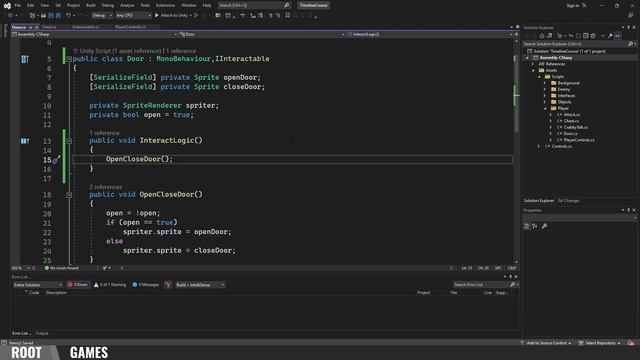Click the bookmark toolbar icon

pos(288,16)
